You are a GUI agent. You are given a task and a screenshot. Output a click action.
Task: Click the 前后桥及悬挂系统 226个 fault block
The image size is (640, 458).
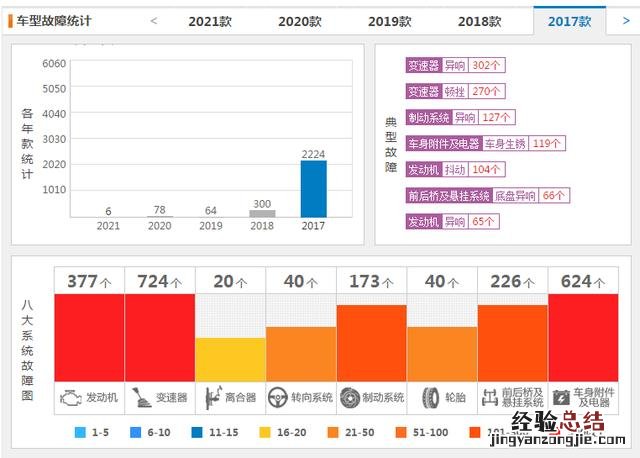click(x=513, y=343)
